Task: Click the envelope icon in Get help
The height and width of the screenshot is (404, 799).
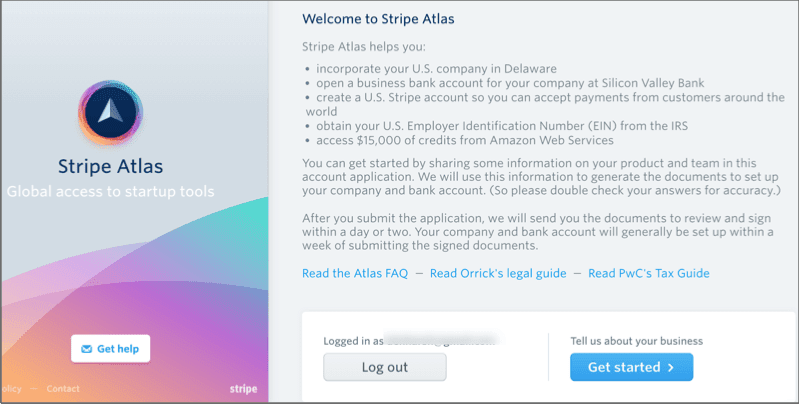Action: 87,349
